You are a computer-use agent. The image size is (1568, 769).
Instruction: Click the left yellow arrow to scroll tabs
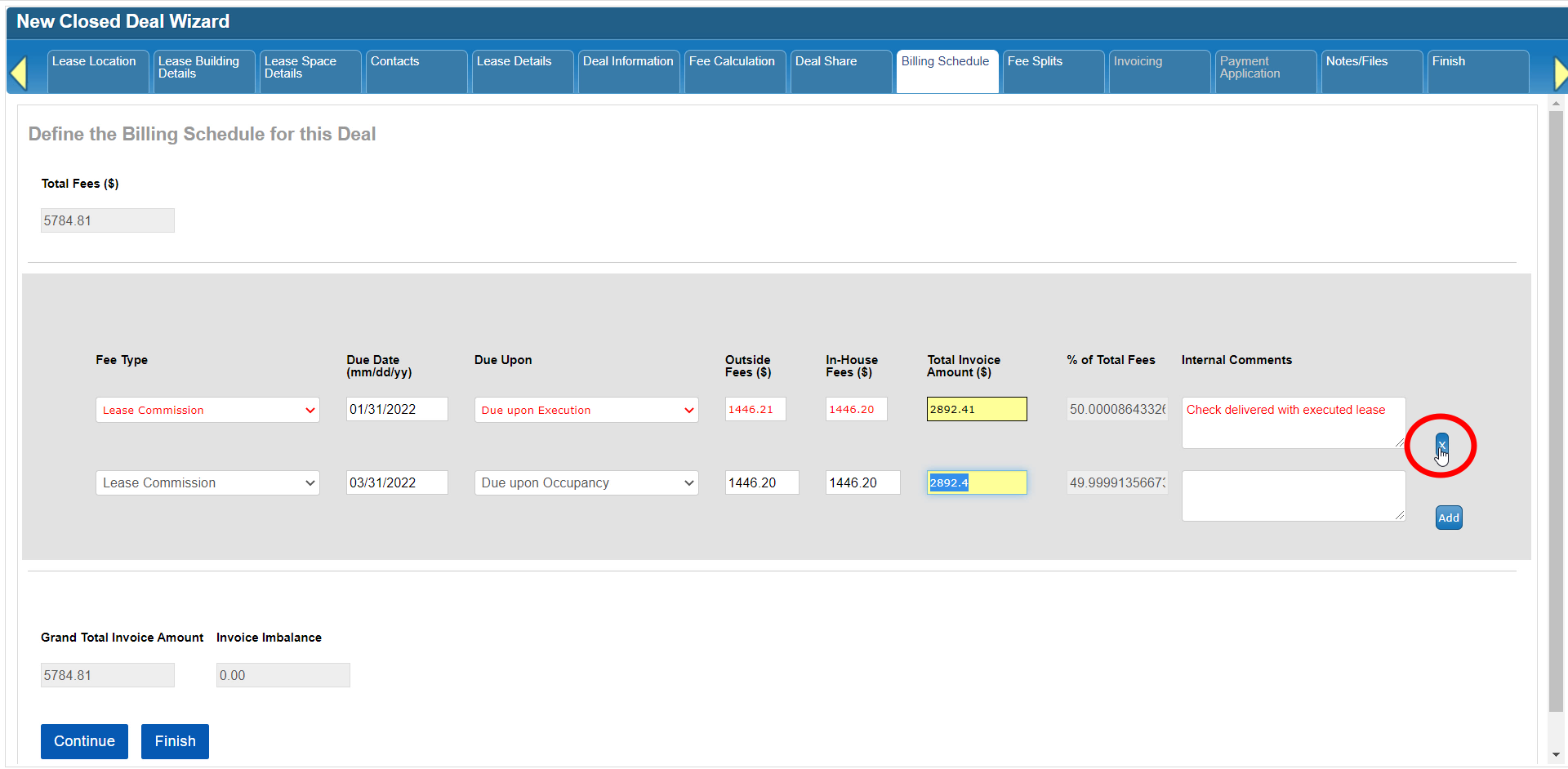pos(19,73)
